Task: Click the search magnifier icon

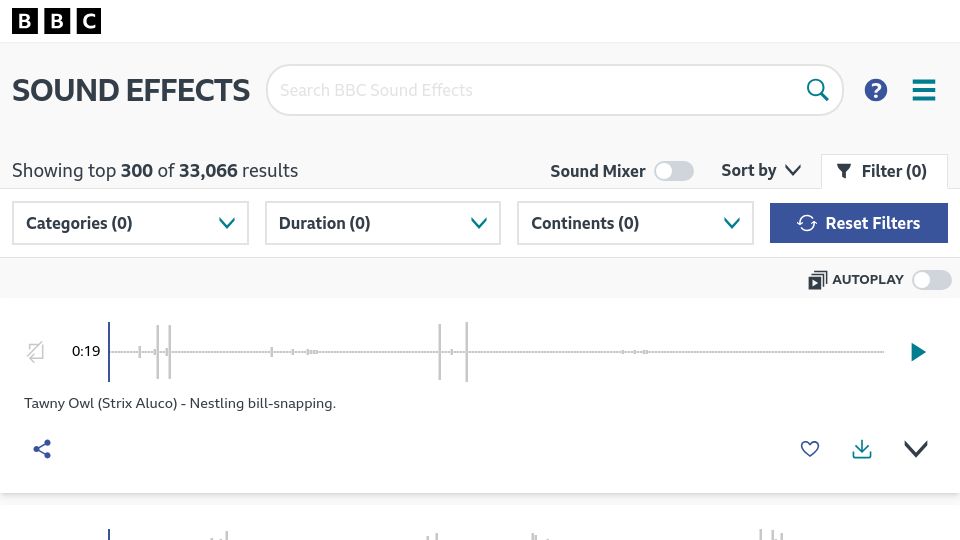Action: [817, 90]
